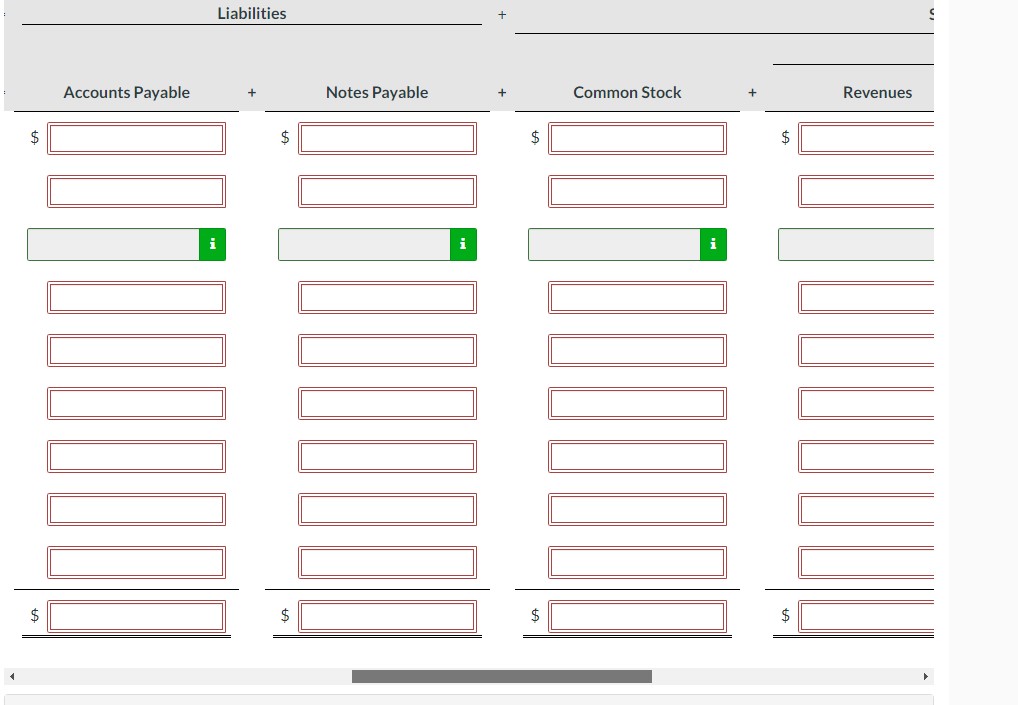Click the info icon under Common Stock
This screenshot has width=1018, height=705.
[x=713, y=244]
